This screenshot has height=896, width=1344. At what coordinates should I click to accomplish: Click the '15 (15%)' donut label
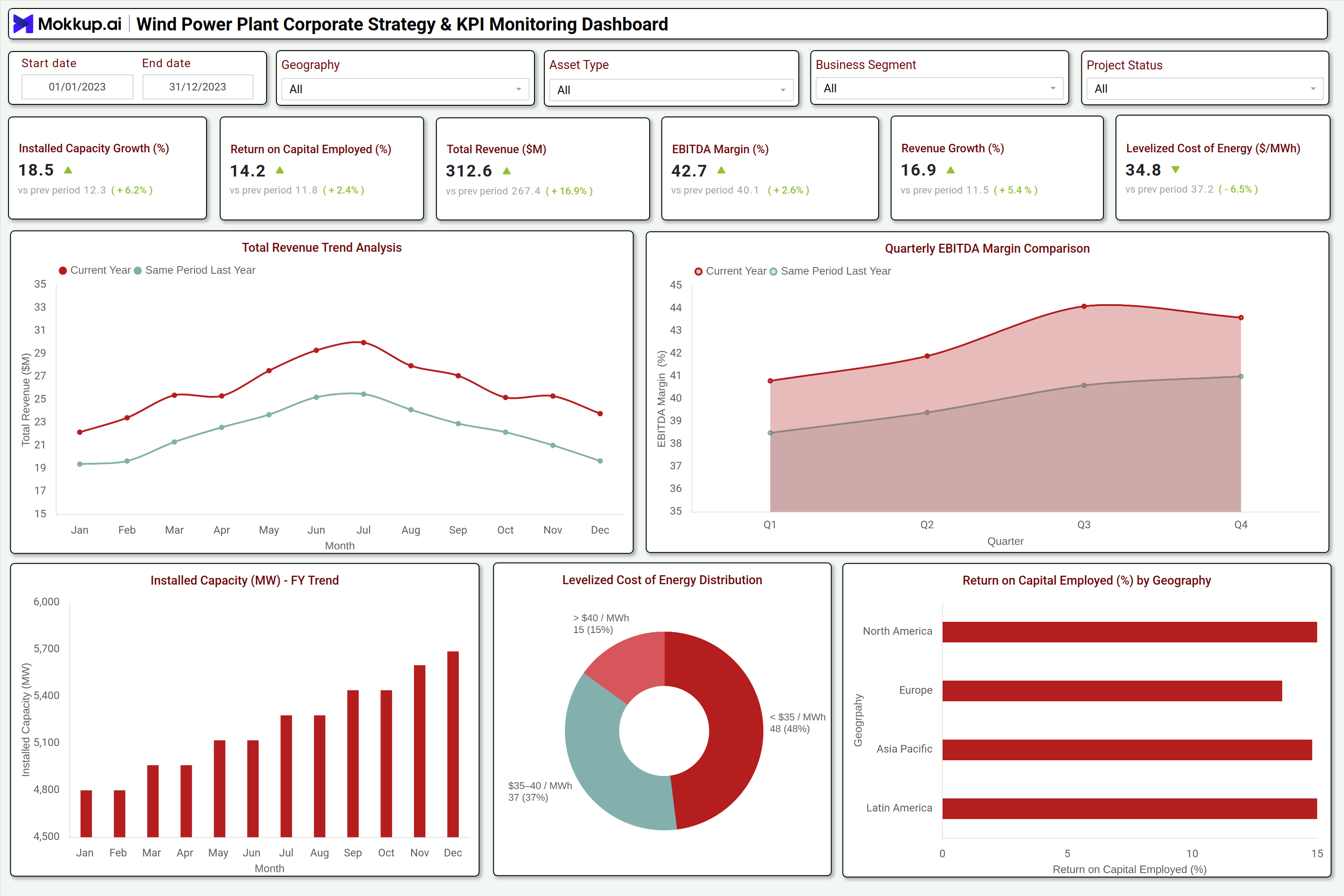(x=593, y=630)
